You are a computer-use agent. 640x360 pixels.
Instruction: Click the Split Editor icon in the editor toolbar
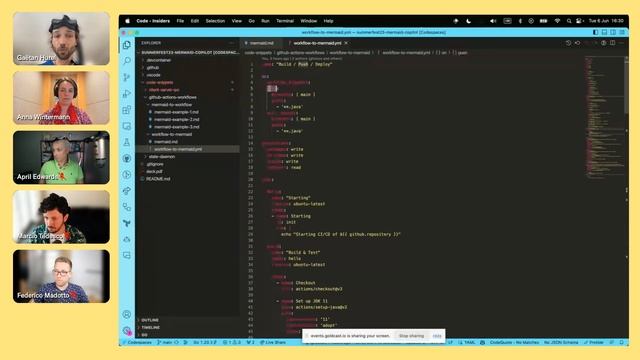tap(613, 43)
